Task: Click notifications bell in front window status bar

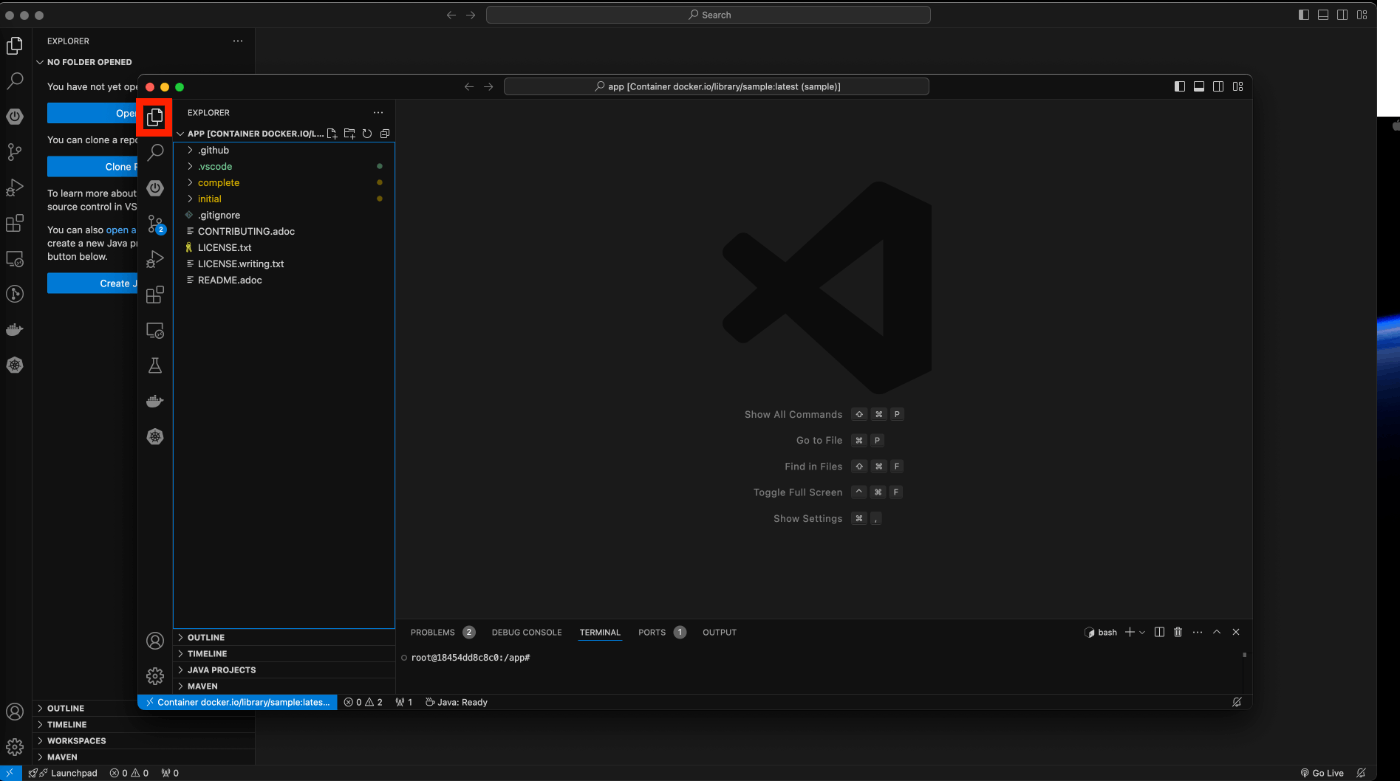Action: click(1237, 702)
